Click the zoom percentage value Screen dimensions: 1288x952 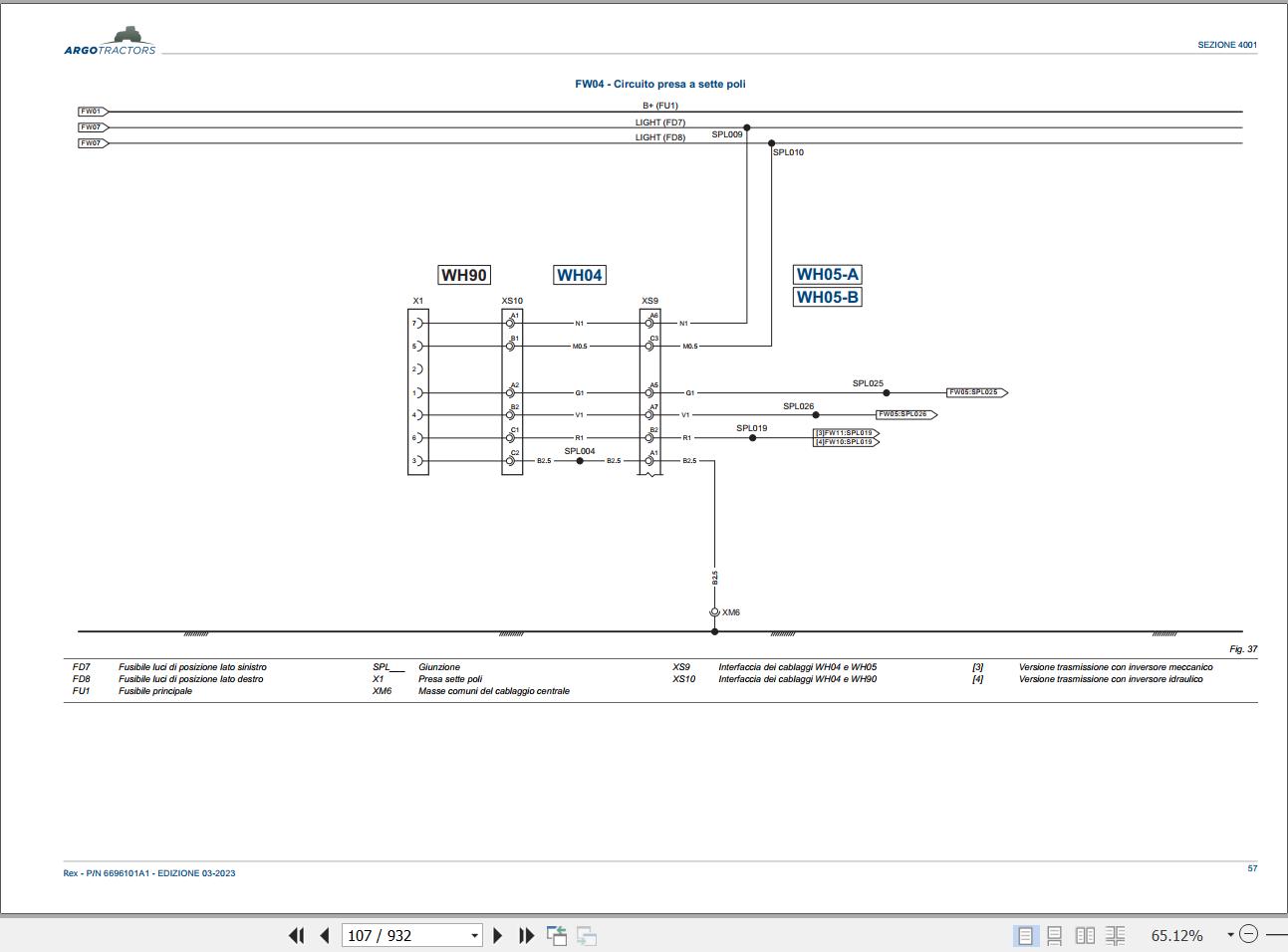[1176, 935]
